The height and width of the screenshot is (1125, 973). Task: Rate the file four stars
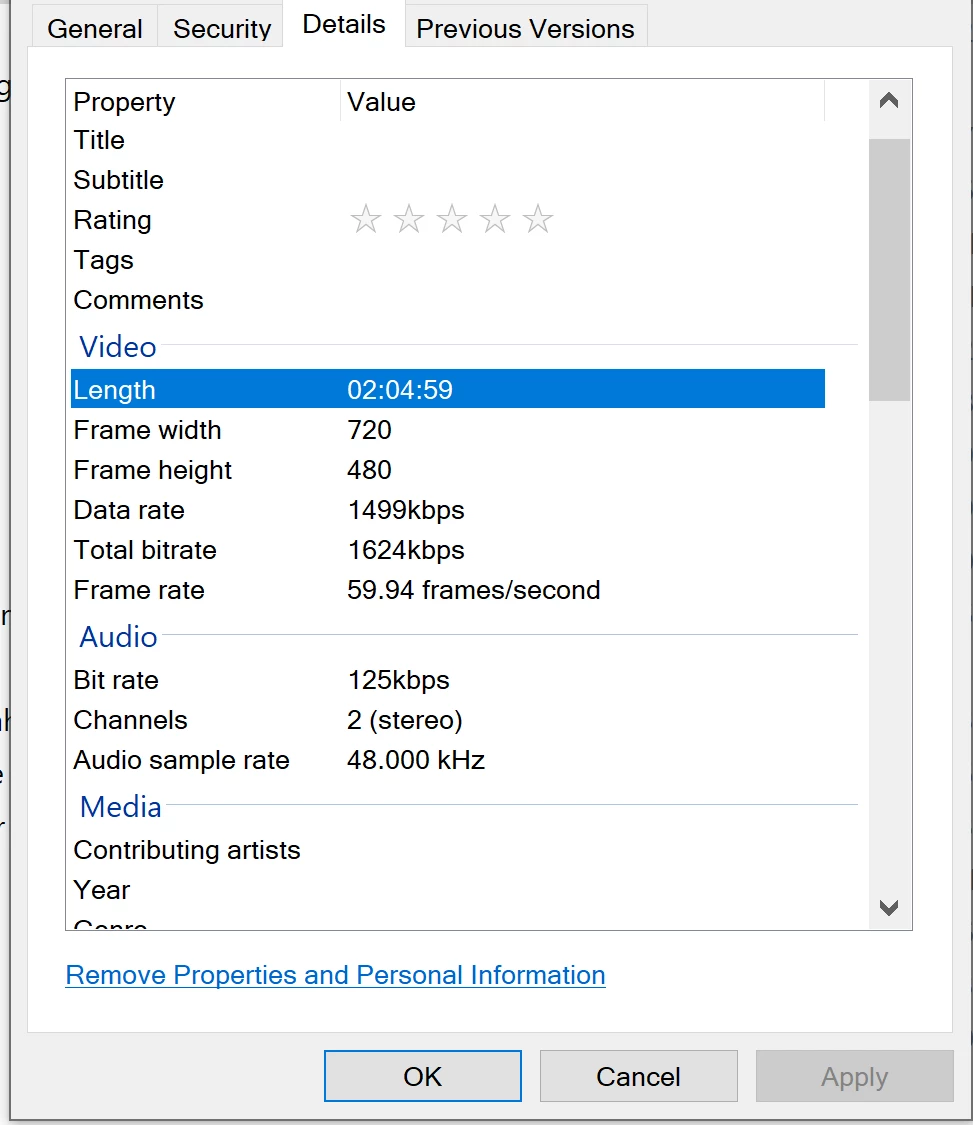495,219
